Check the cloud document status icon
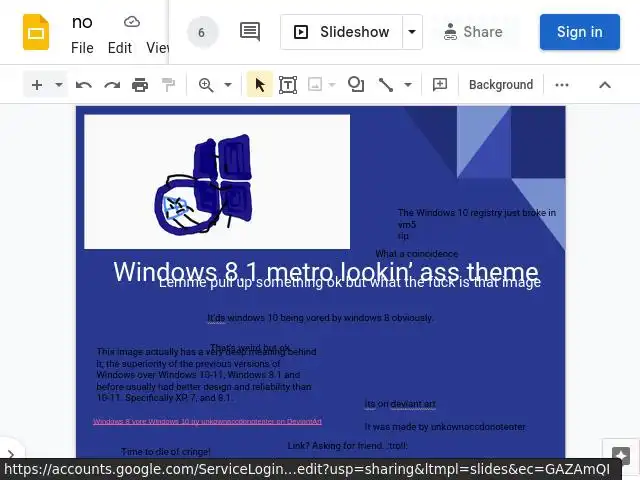 pos(132,21)
